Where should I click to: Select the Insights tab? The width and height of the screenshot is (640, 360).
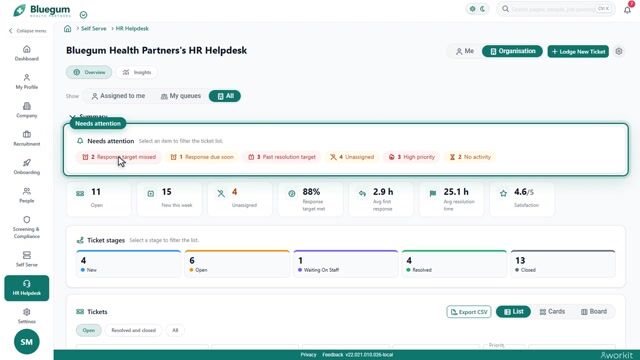click(137, 72)
